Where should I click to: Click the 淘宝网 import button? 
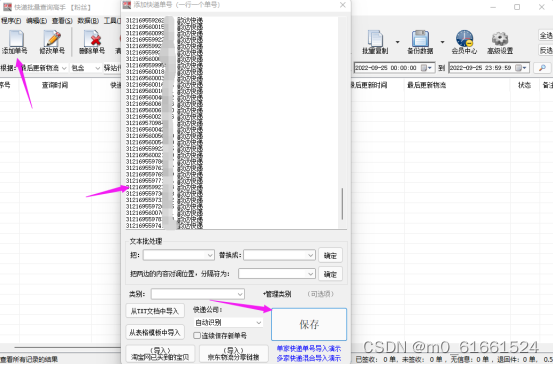point(160,353)
